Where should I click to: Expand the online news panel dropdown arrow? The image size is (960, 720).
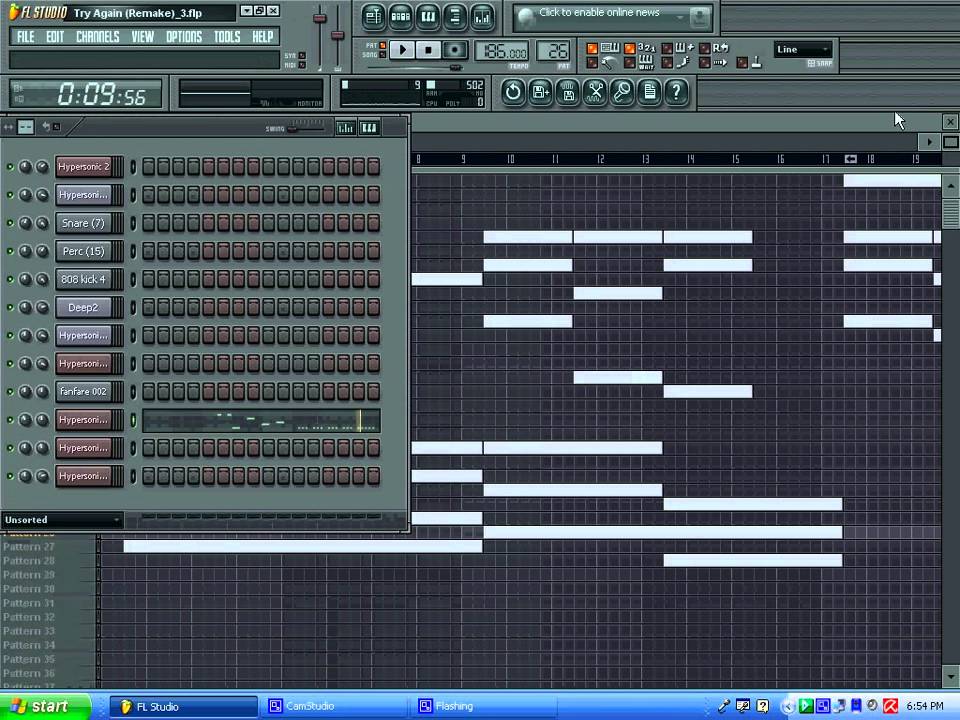[x=680, y=18]
